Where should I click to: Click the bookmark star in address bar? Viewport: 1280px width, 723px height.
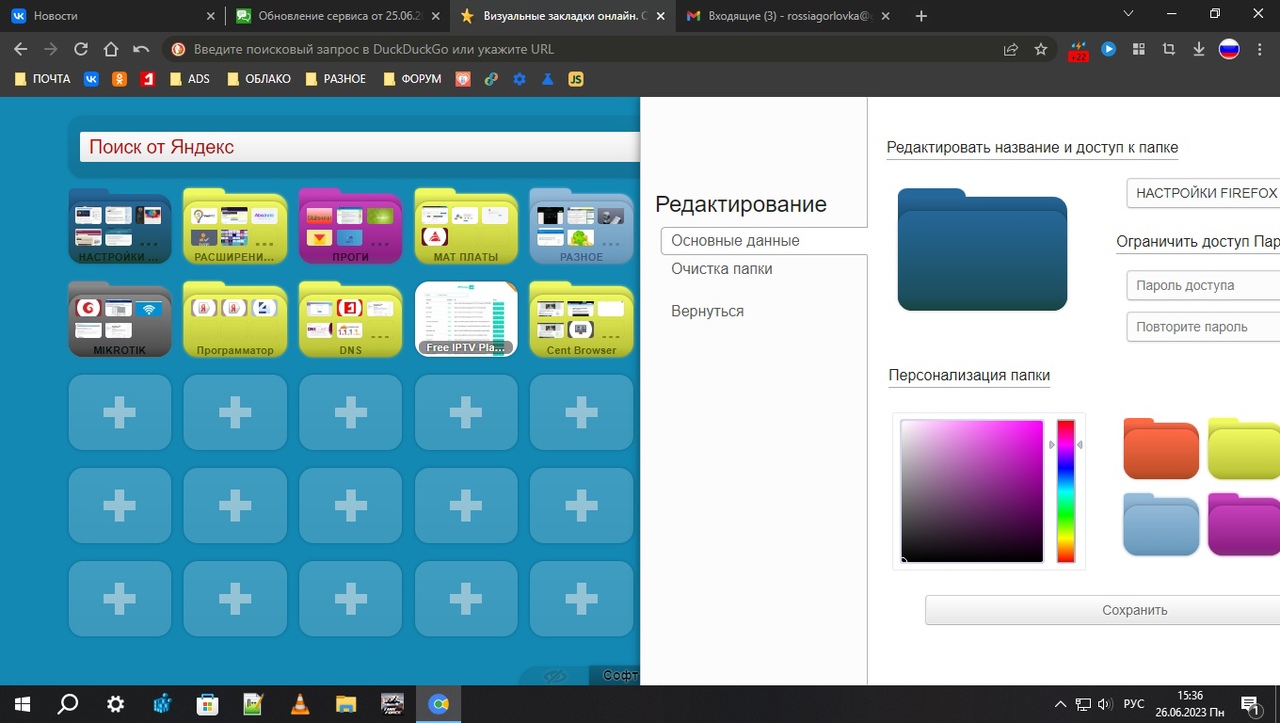click(1041, 49)
